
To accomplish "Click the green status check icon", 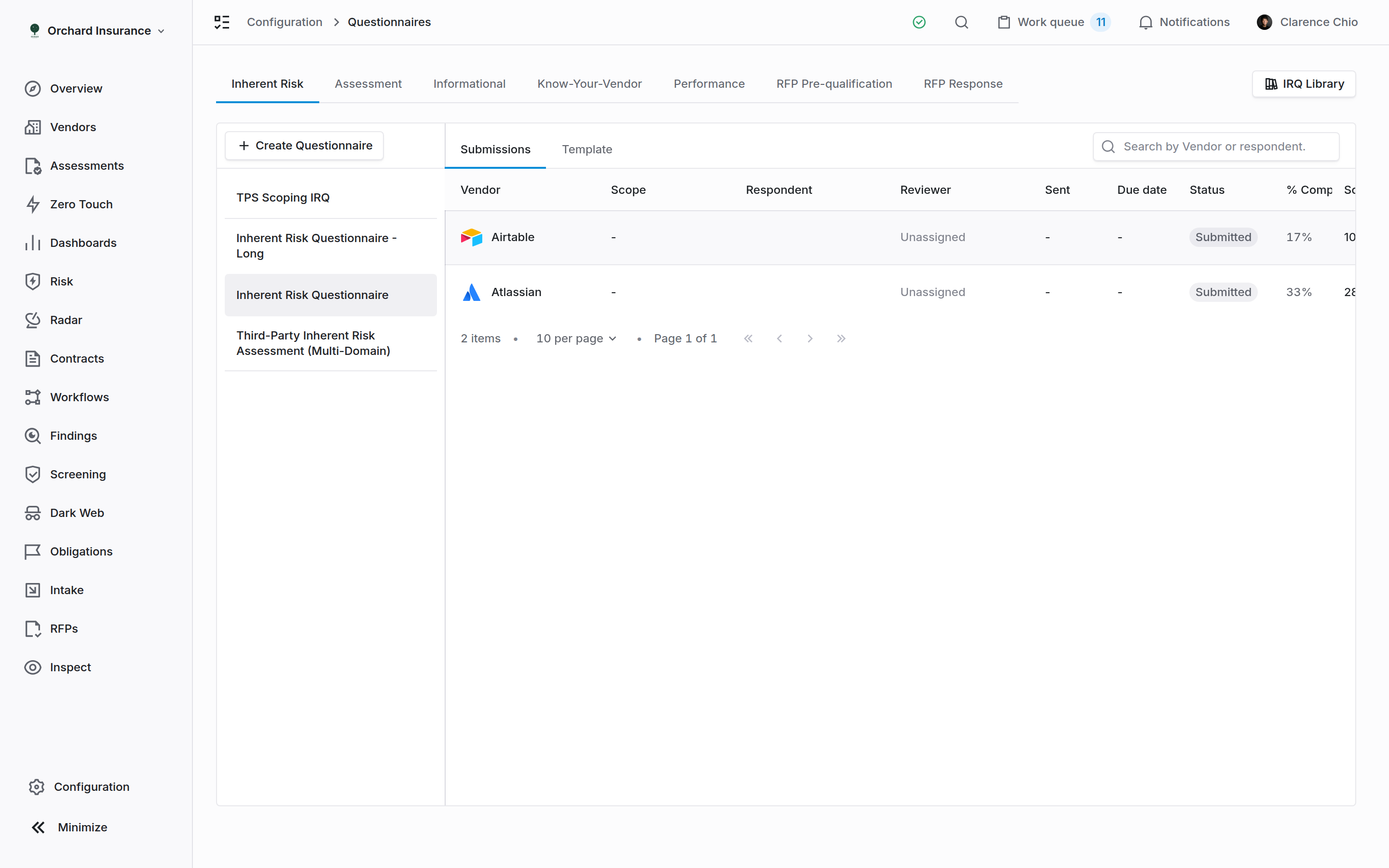I will click(x=919, y=22).
